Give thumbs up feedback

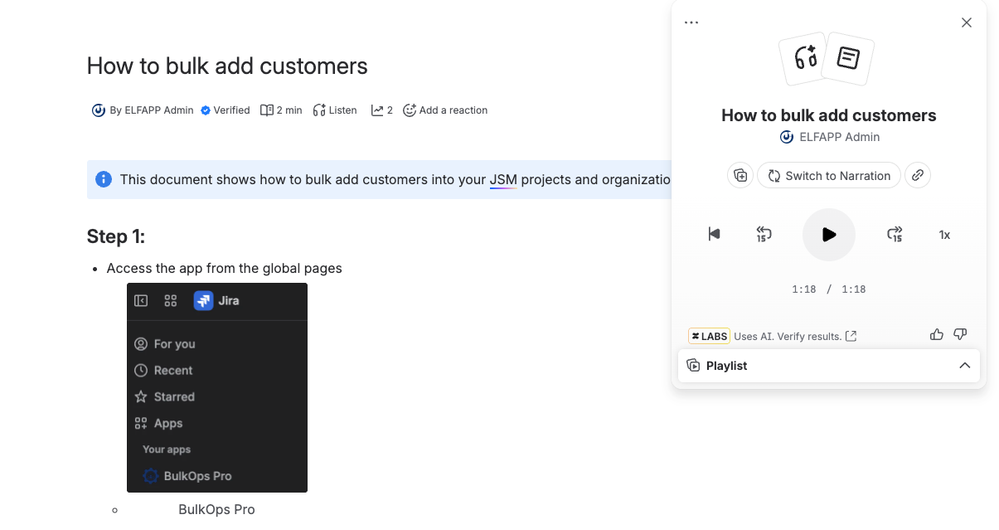[x=936, y=334]
